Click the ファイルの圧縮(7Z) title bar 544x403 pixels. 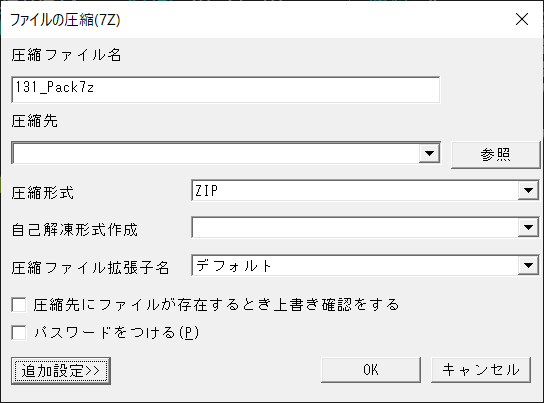click(257, 19)
